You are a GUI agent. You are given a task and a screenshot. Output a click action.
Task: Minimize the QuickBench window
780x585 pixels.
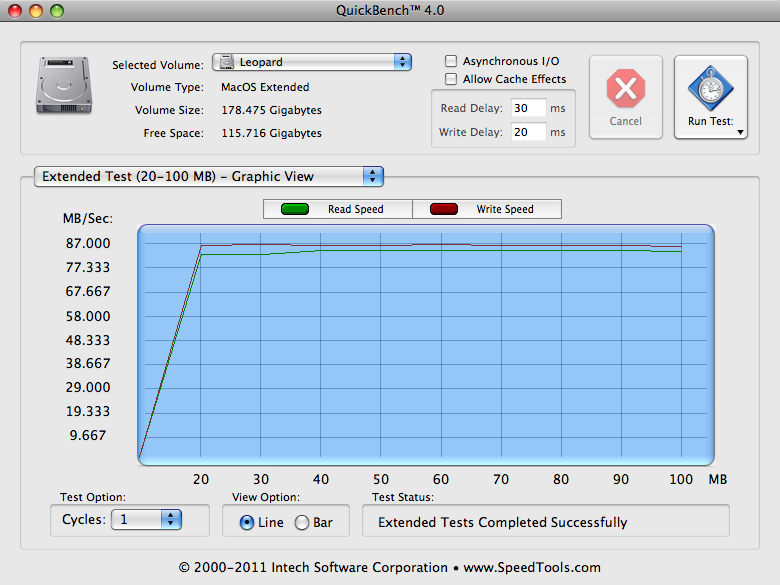[36, 10]
